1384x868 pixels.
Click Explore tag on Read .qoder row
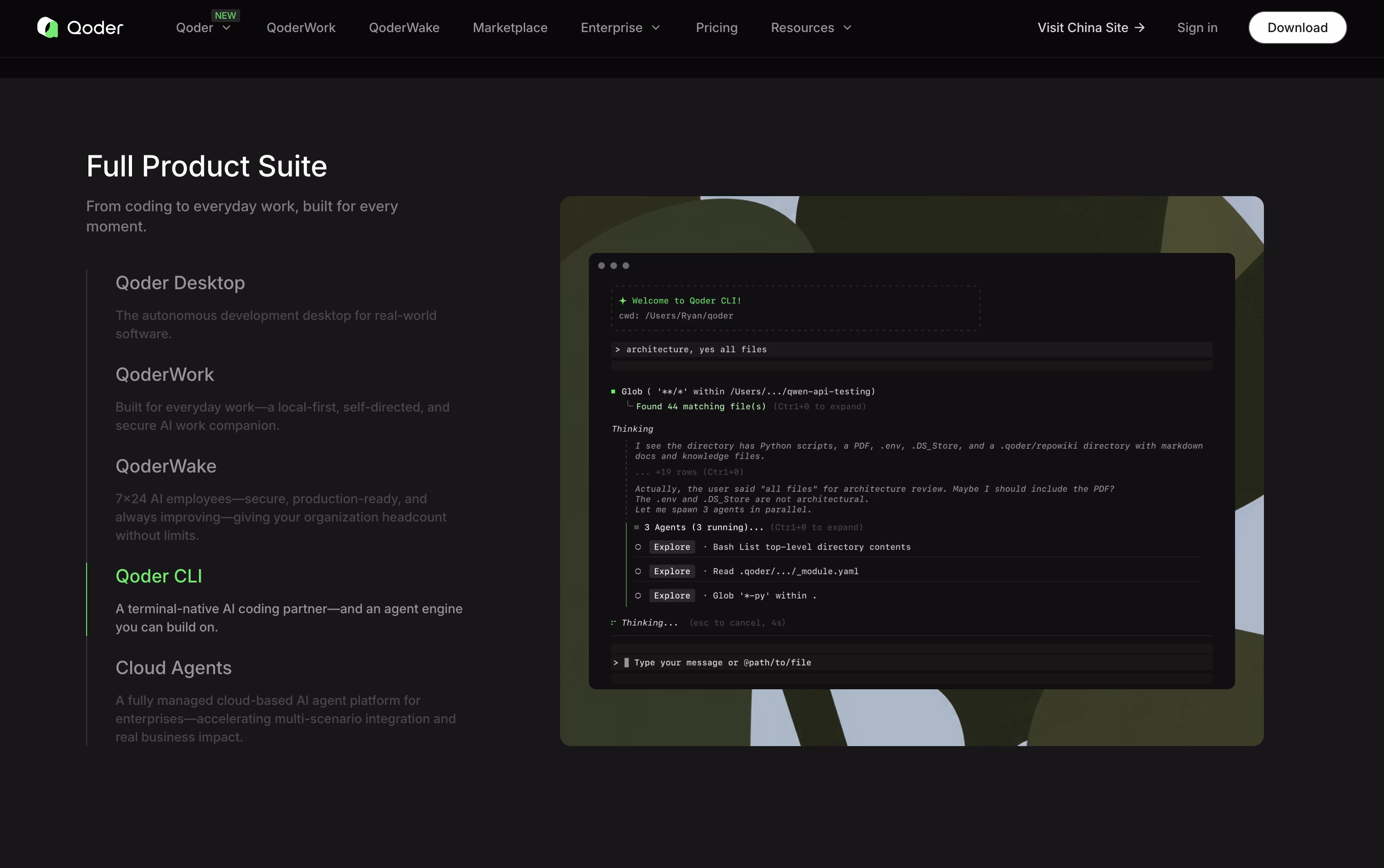point(672,571)
